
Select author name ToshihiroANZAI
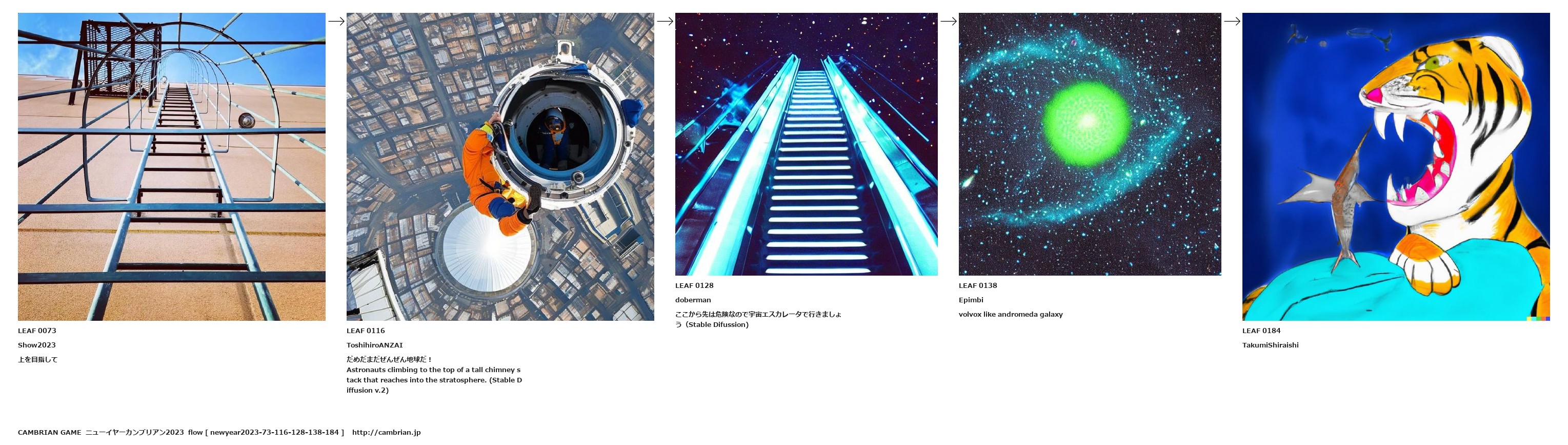tap(374, 345)
